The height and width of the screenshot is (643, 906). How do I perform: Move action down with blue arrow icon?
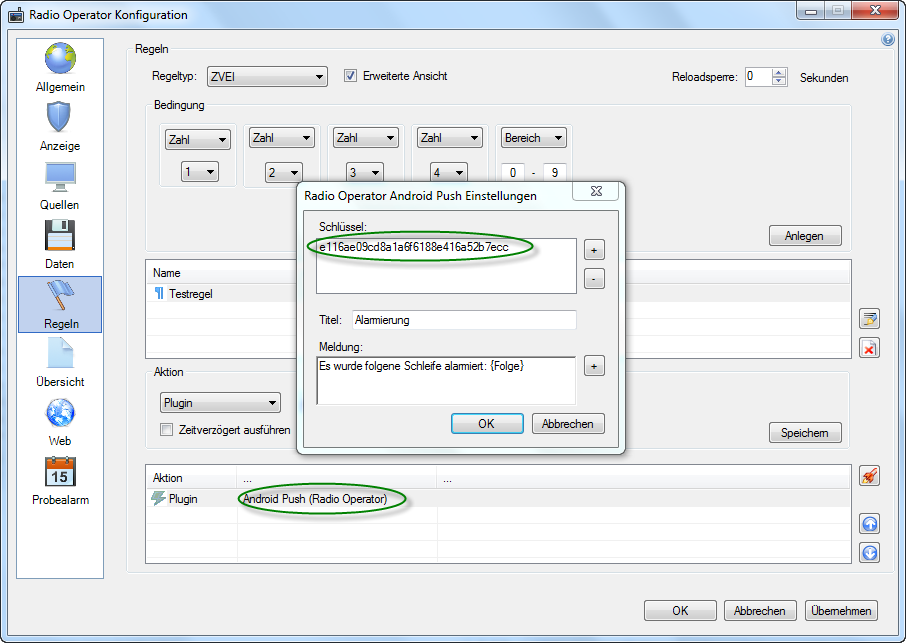[870, 553]
